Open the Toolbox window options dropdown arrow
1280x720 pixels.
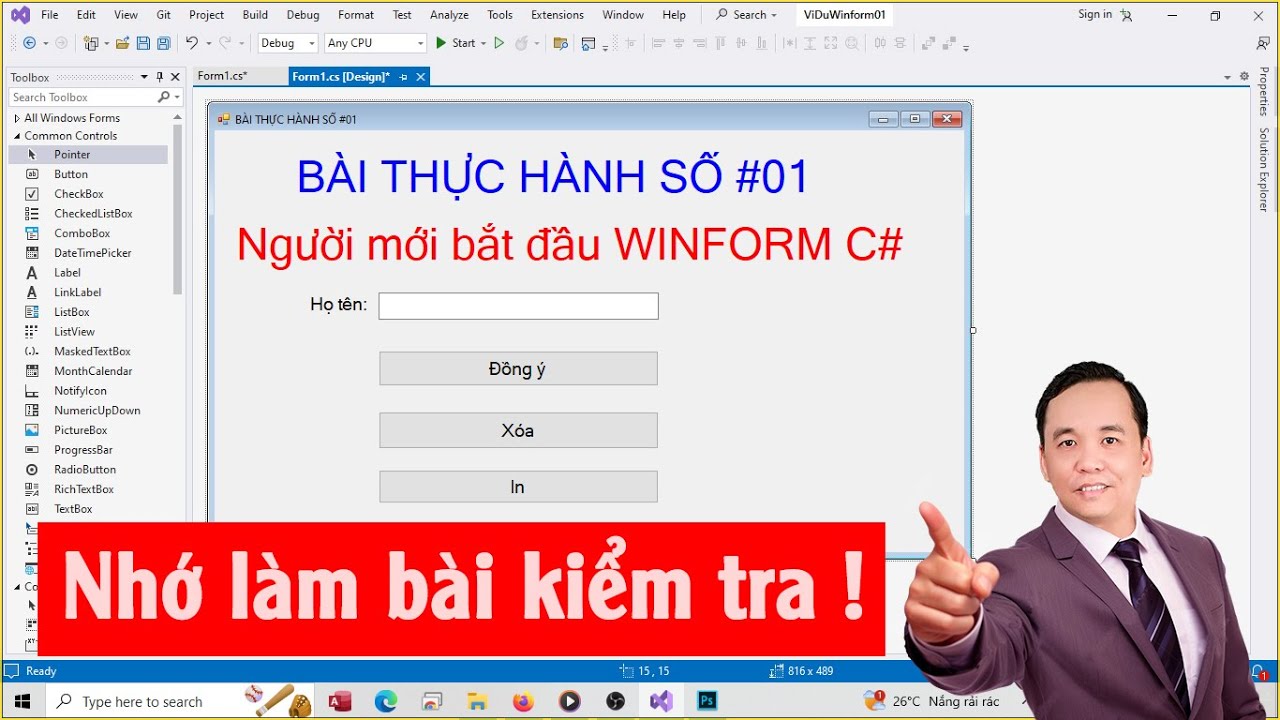pyautogui.click(x=144, y=77)
